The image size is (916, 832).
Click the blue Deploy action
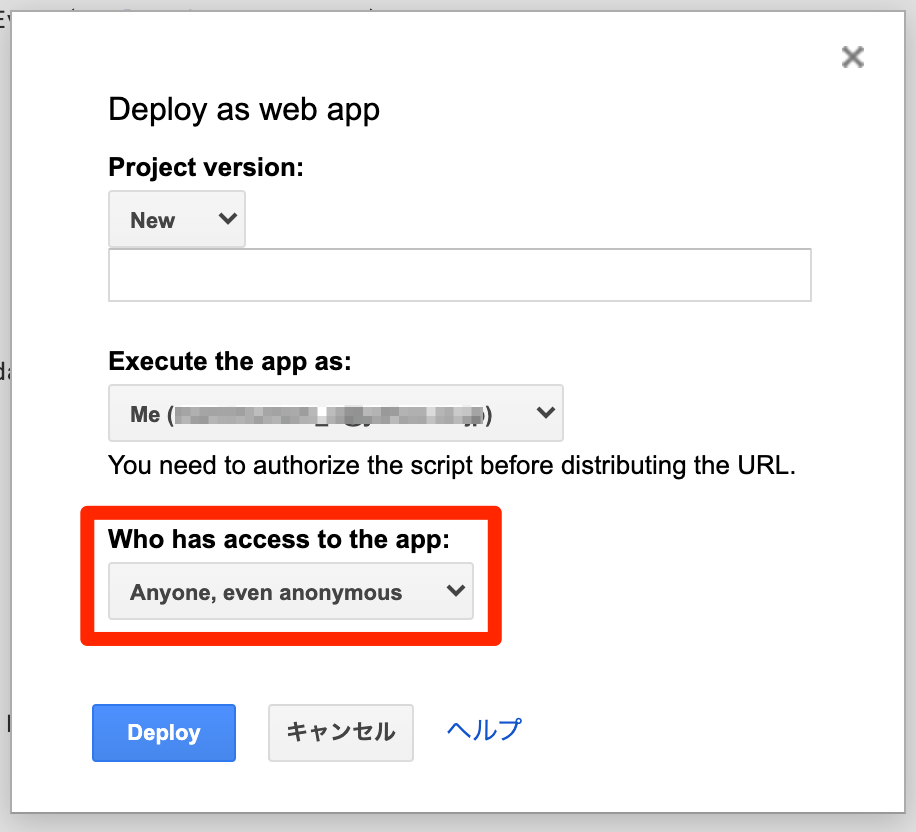[x=163, y=732]
